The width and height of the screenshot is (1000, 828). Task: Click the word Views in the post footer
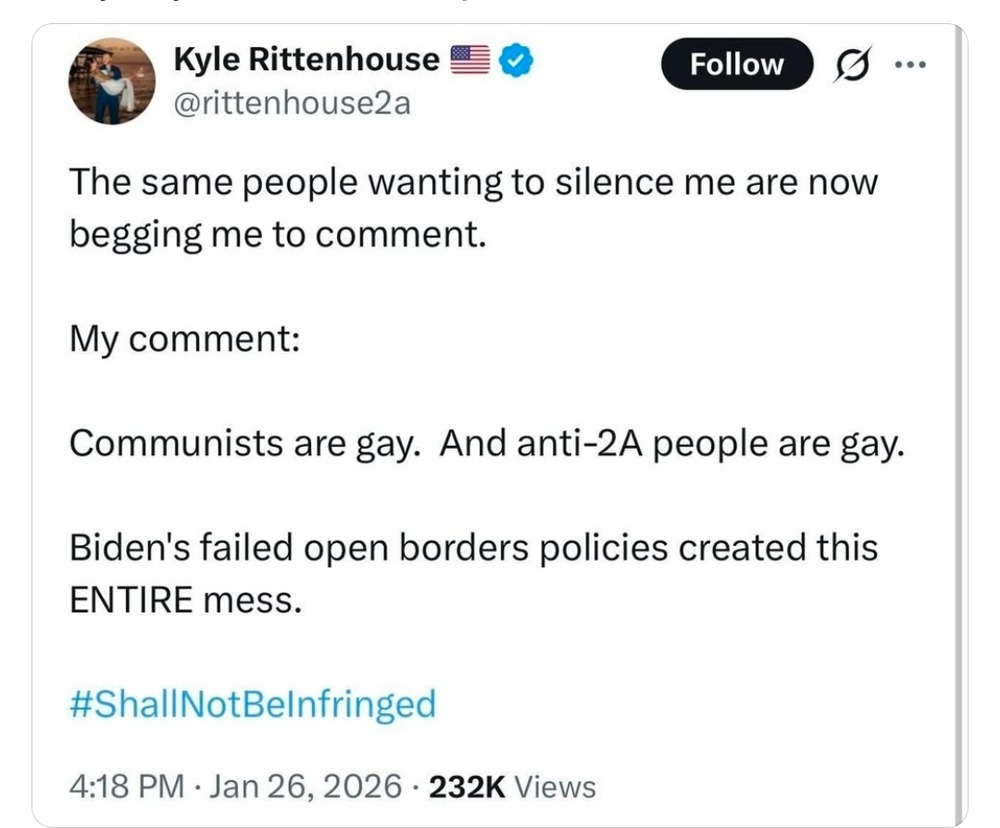click(556, 787)
